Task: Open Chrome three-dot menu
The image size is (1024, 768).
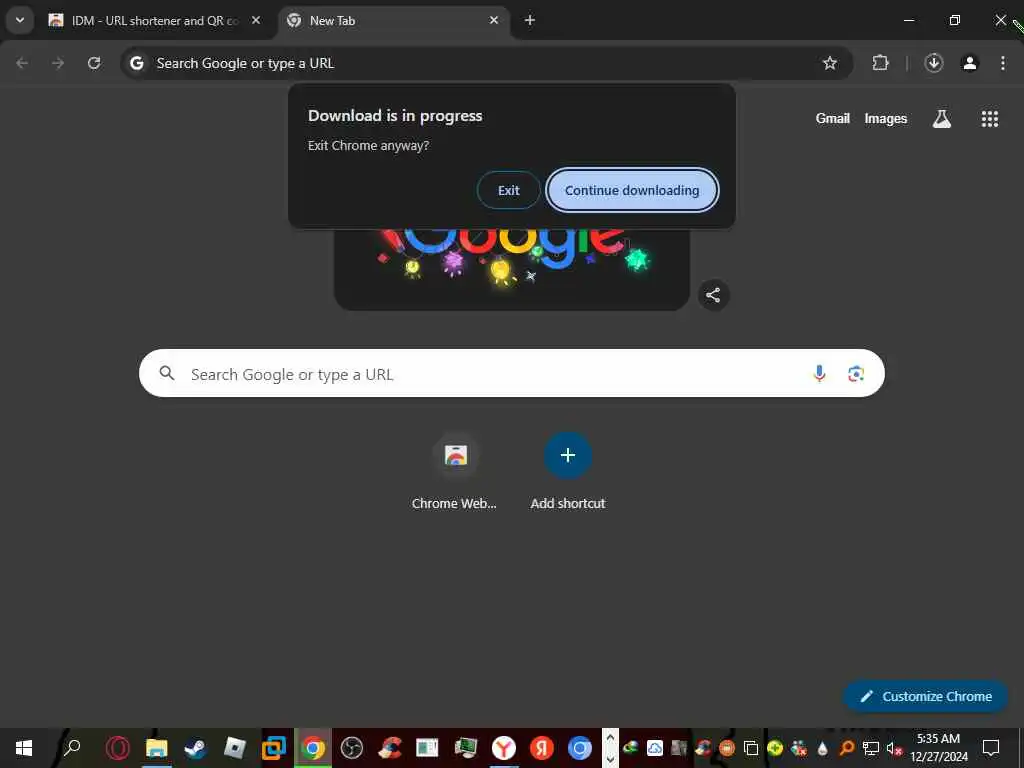Action: coord(1002,63)
